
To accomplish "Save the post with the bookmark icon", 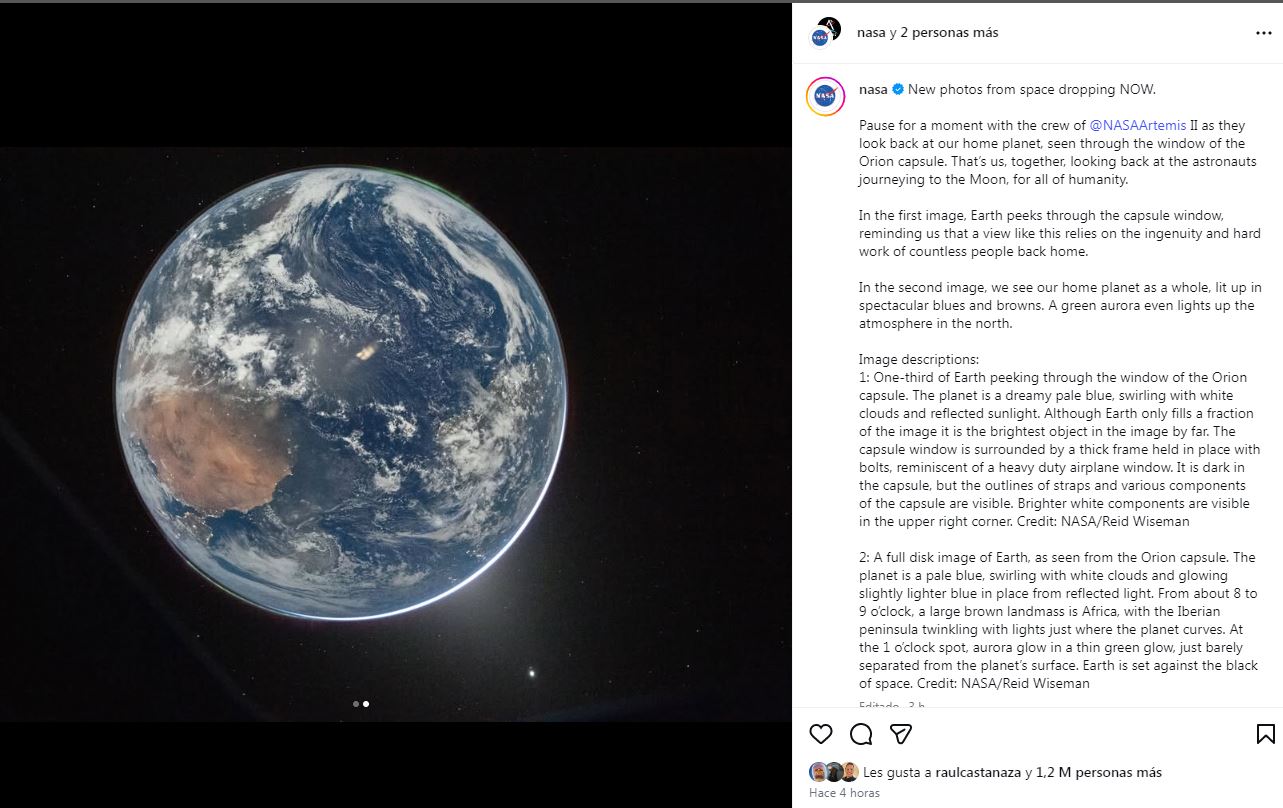I will tap(1265, 734).
